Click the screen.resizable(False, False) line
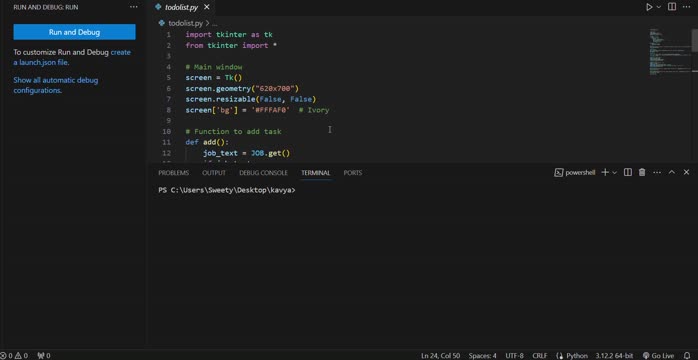The image size is (698, 360). 251,99
